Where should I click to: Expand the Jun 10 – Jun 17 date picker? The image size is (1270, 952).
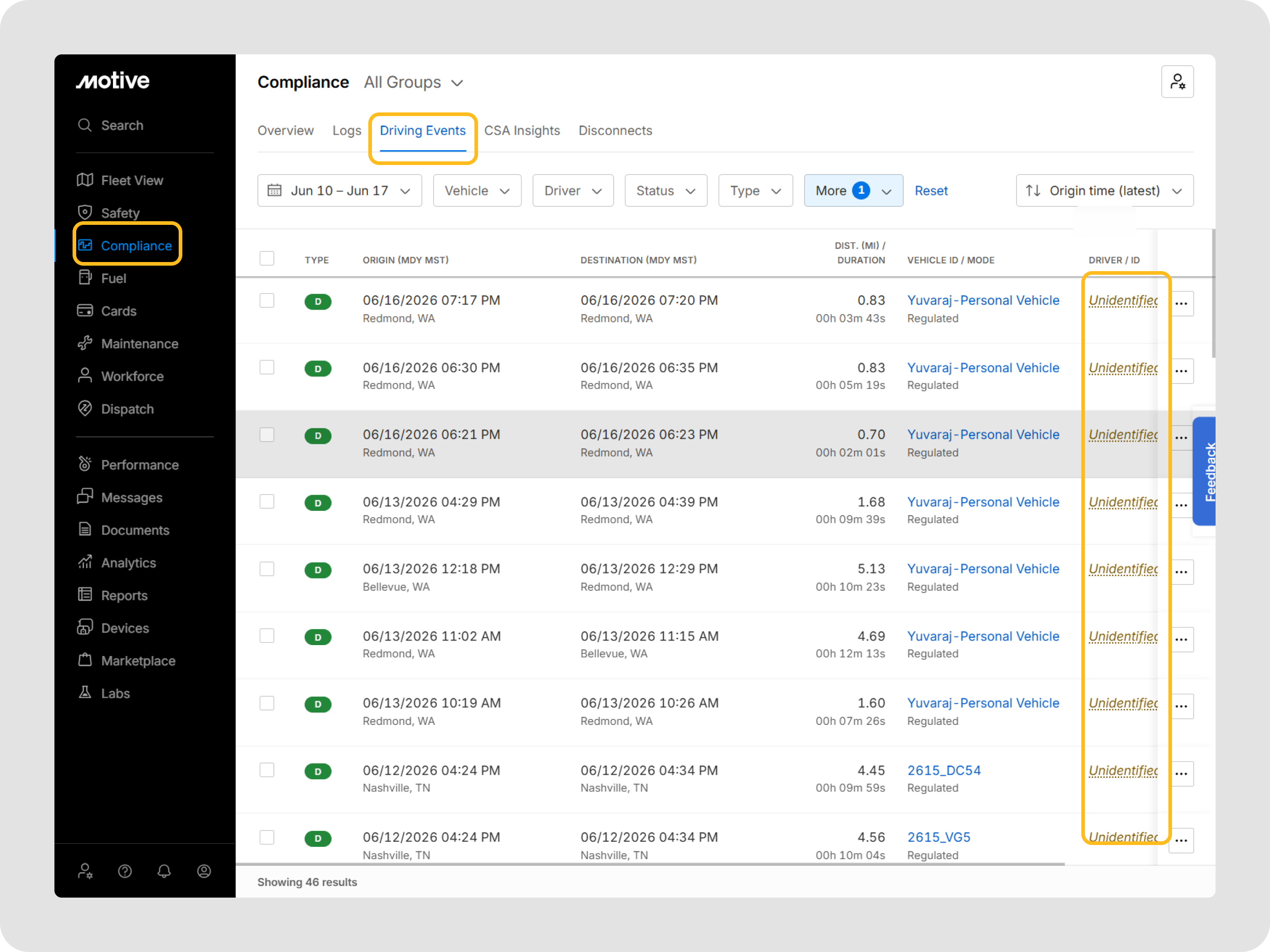pyautogui.click(x=340, y=190)
